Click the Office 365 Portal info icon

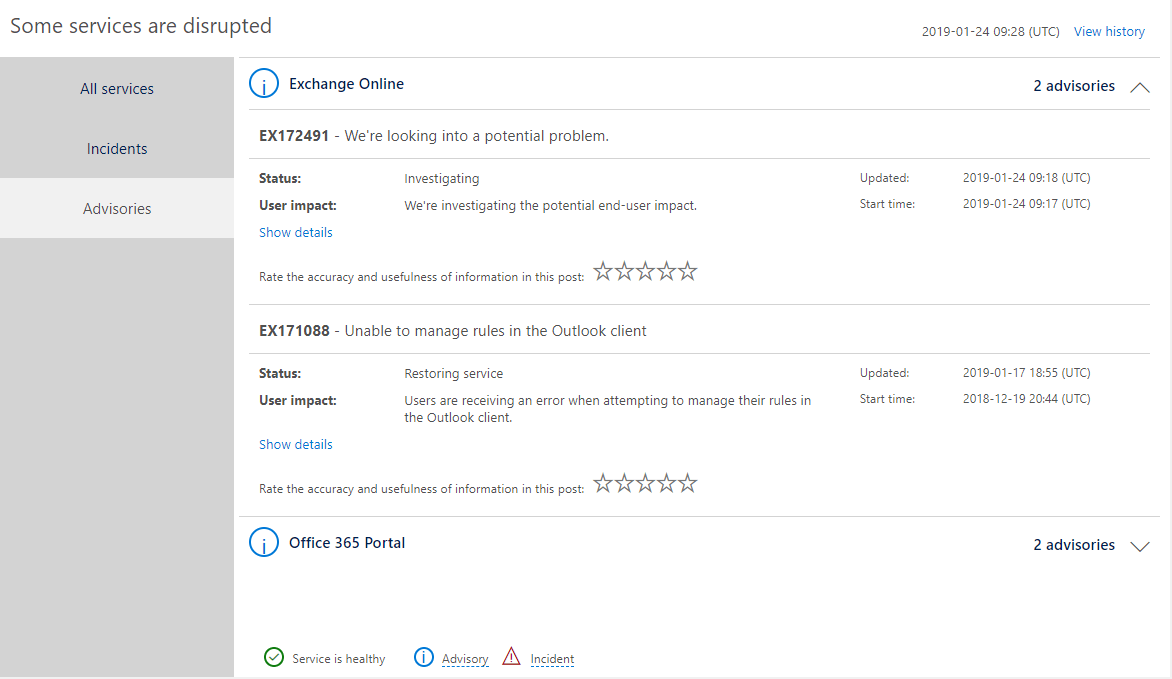[x=263, y=543]
